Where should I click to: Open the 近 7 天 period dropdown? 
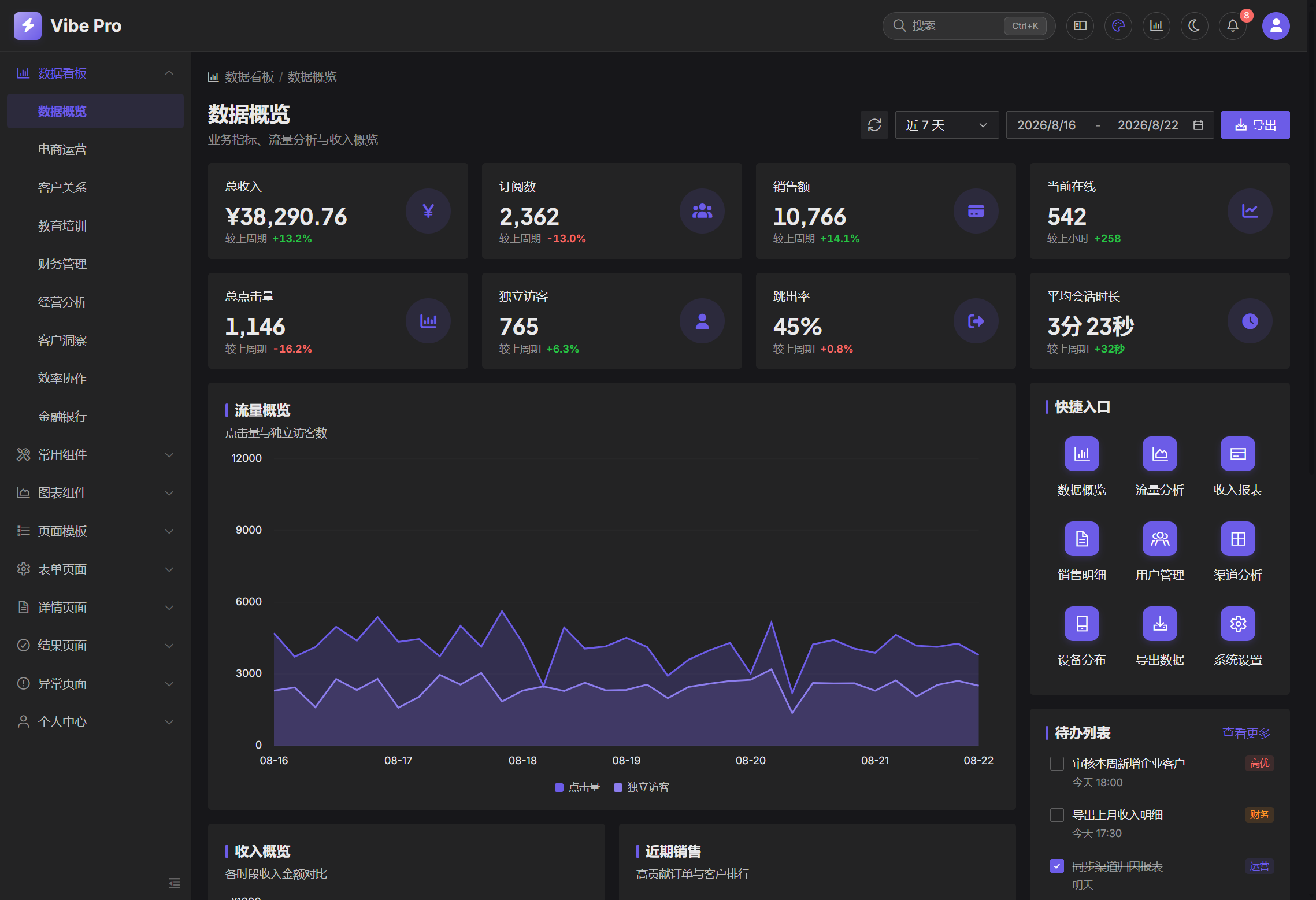click(947, 125)
